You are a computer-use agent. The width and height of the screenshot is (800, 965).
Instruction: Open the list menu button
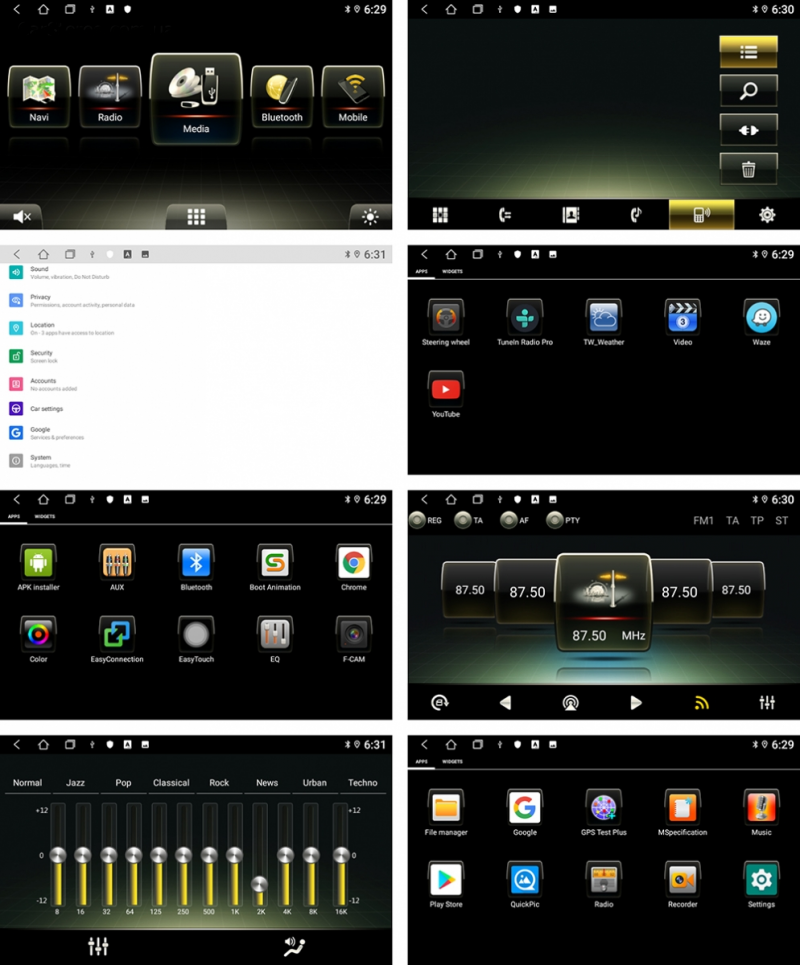pos(748,52)
